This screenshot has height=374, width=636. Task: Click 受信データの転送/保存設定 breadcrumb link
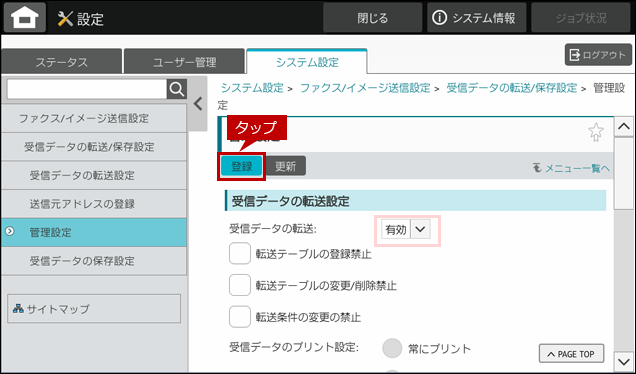click(511, 88)
